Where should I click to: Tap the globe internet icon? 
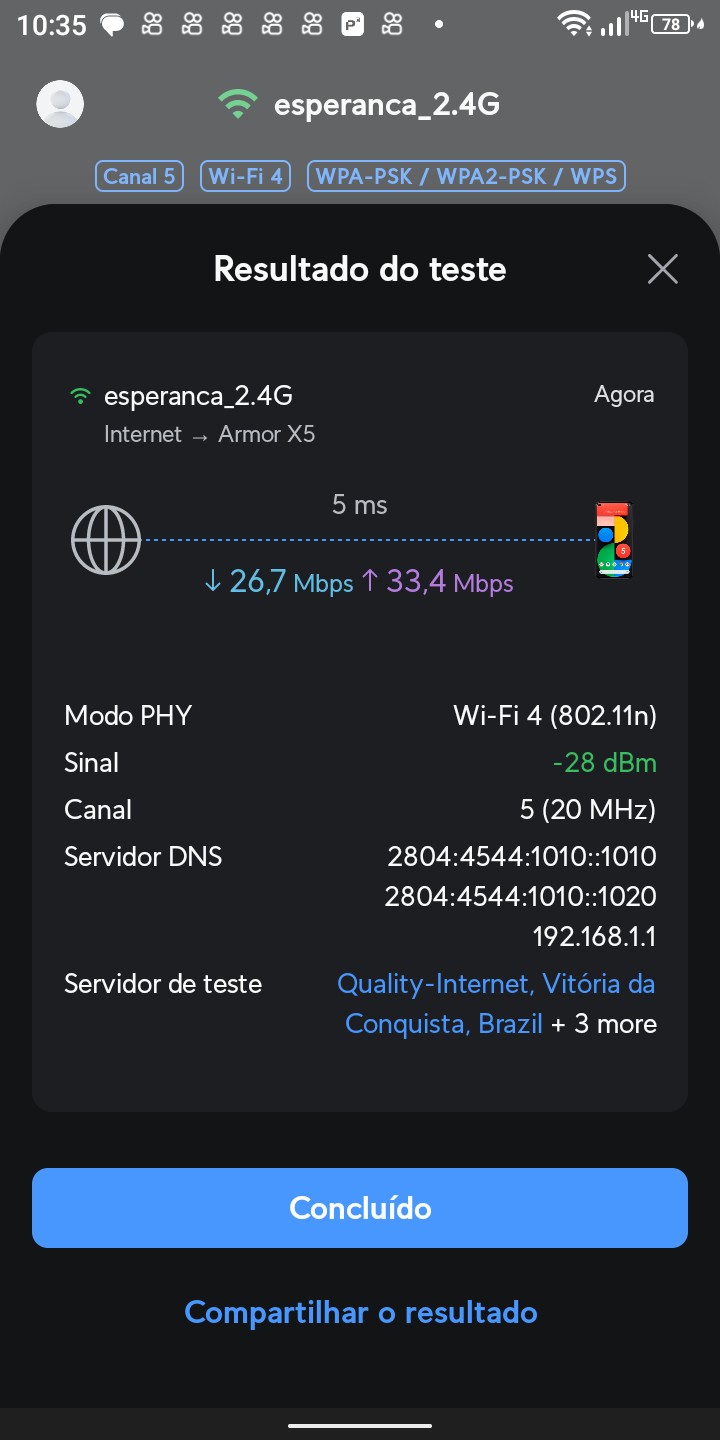[x=106, y=540]
